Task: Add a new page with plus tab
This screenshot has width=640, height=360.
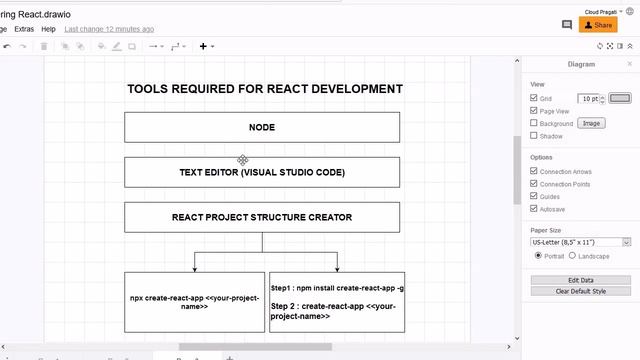Action: click(x=230, y=358)
